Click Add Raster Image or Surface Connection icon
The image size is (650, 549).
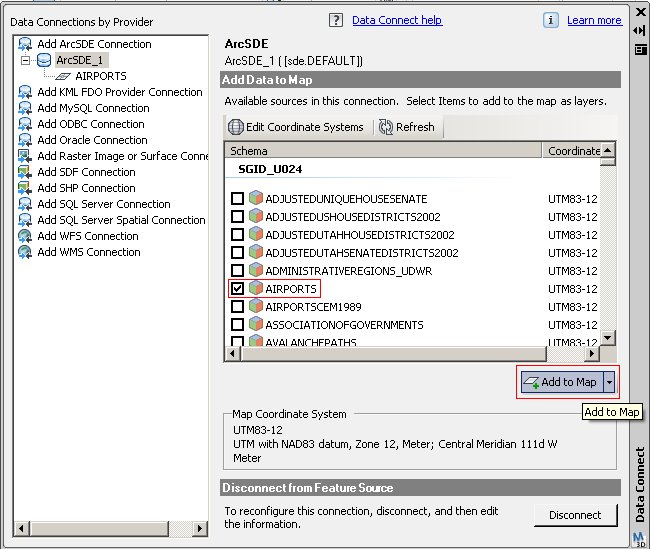[x=25, y=156]
